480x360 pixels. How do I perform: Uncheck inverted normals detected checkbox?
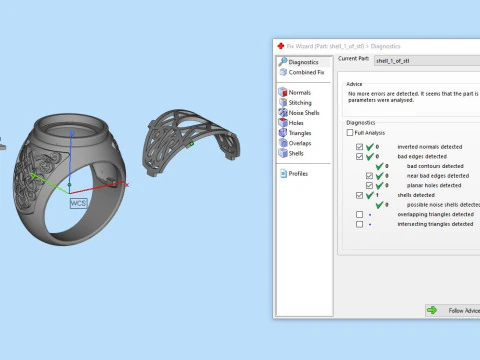click(359, 147)
